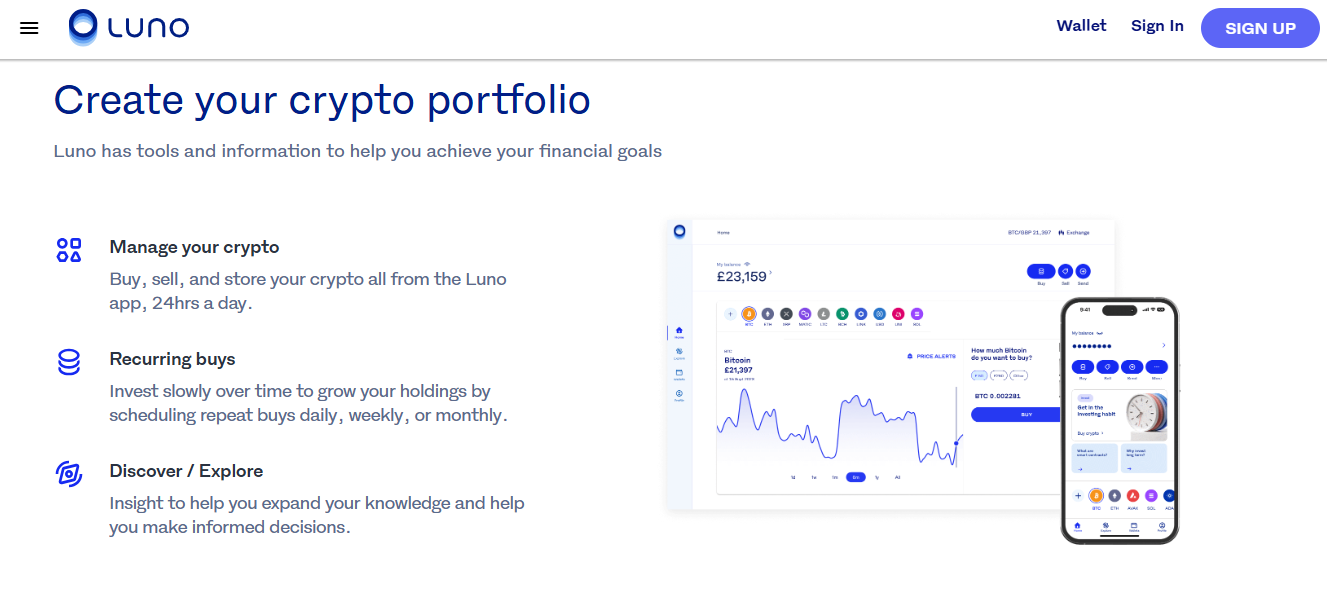Select BTC coin in dashboard coin row

pyautogui.click(x=749, y=314)
